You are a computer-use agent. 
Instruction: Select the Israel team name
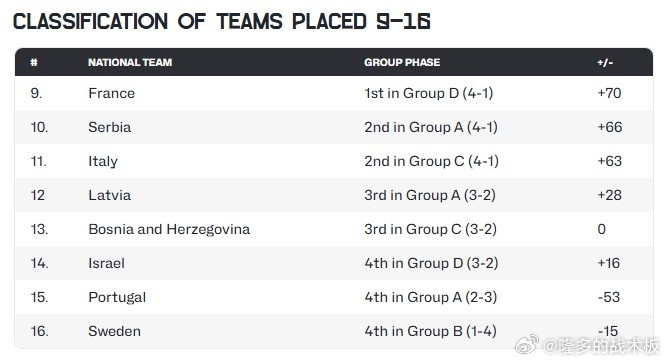pos(106,263)
